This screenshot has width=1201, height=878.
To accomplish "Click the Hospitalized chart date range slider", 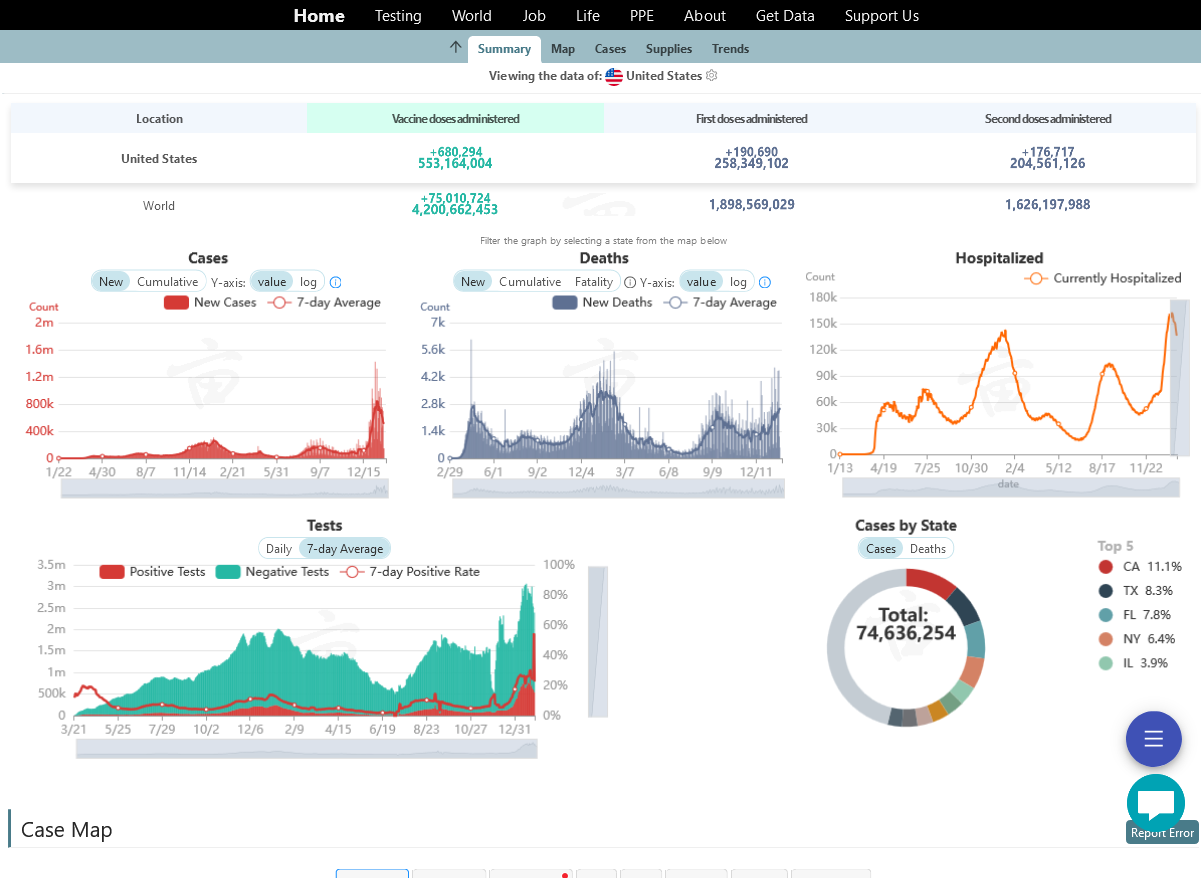I will (1011, 487).
